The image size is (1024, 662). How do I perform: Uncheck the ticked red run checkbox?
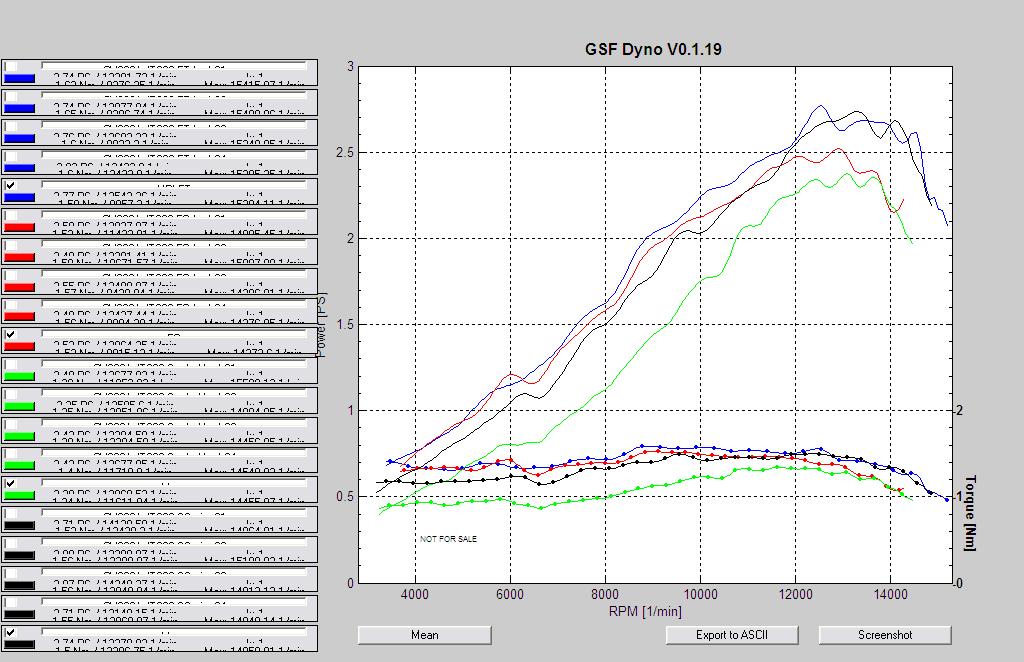click(x=10, y=335)
